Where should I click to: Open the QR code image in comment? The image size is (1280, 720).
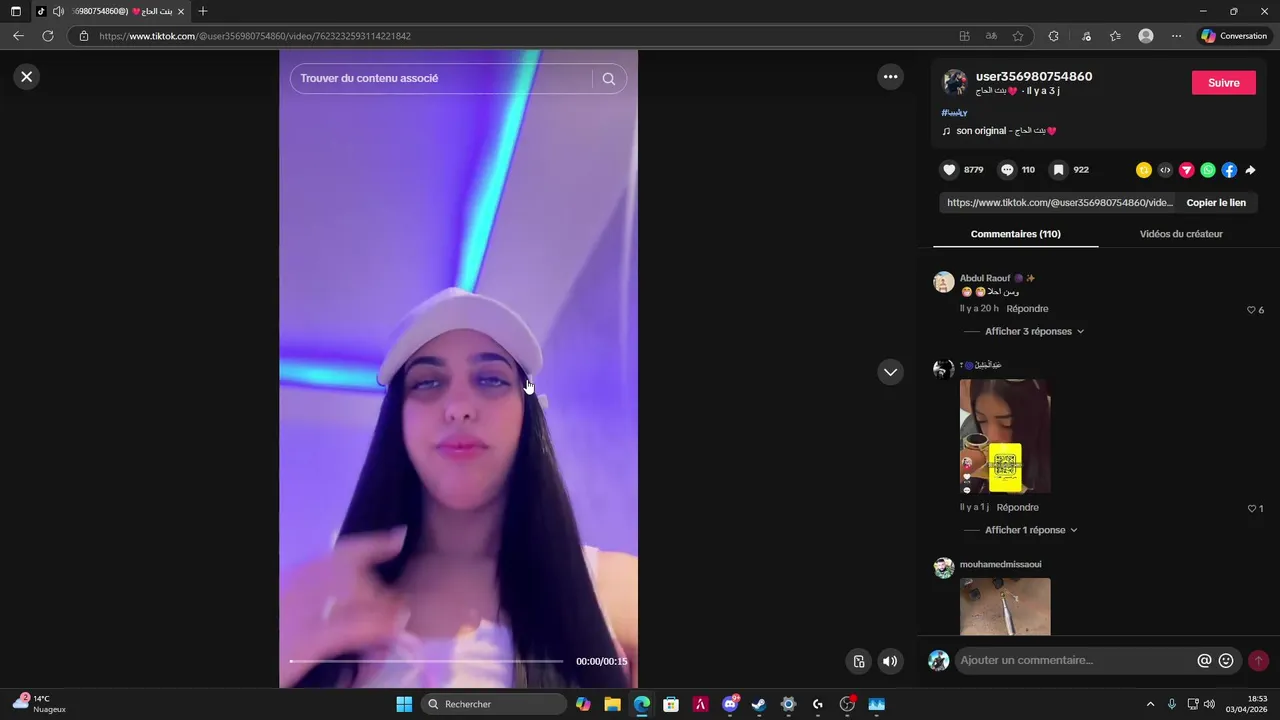coord(1005,436)
